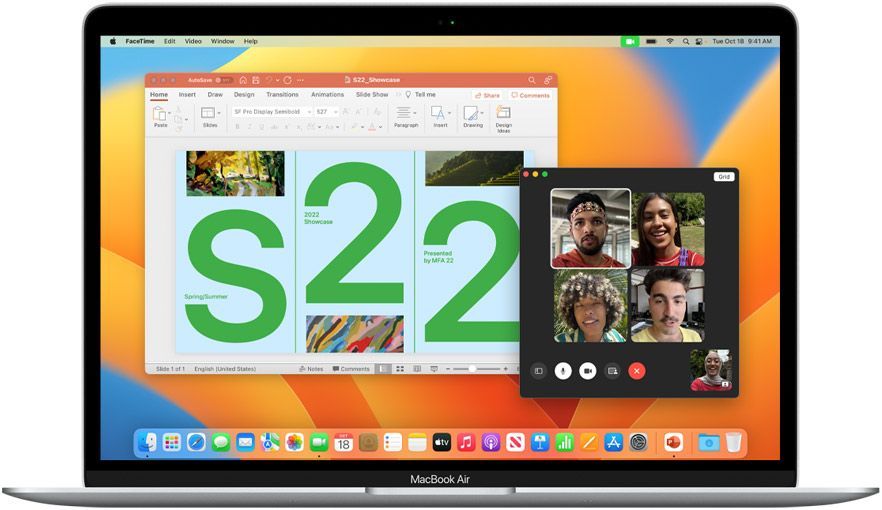Click the Undo arrow in PowerPoint title bar

[269, 80]
